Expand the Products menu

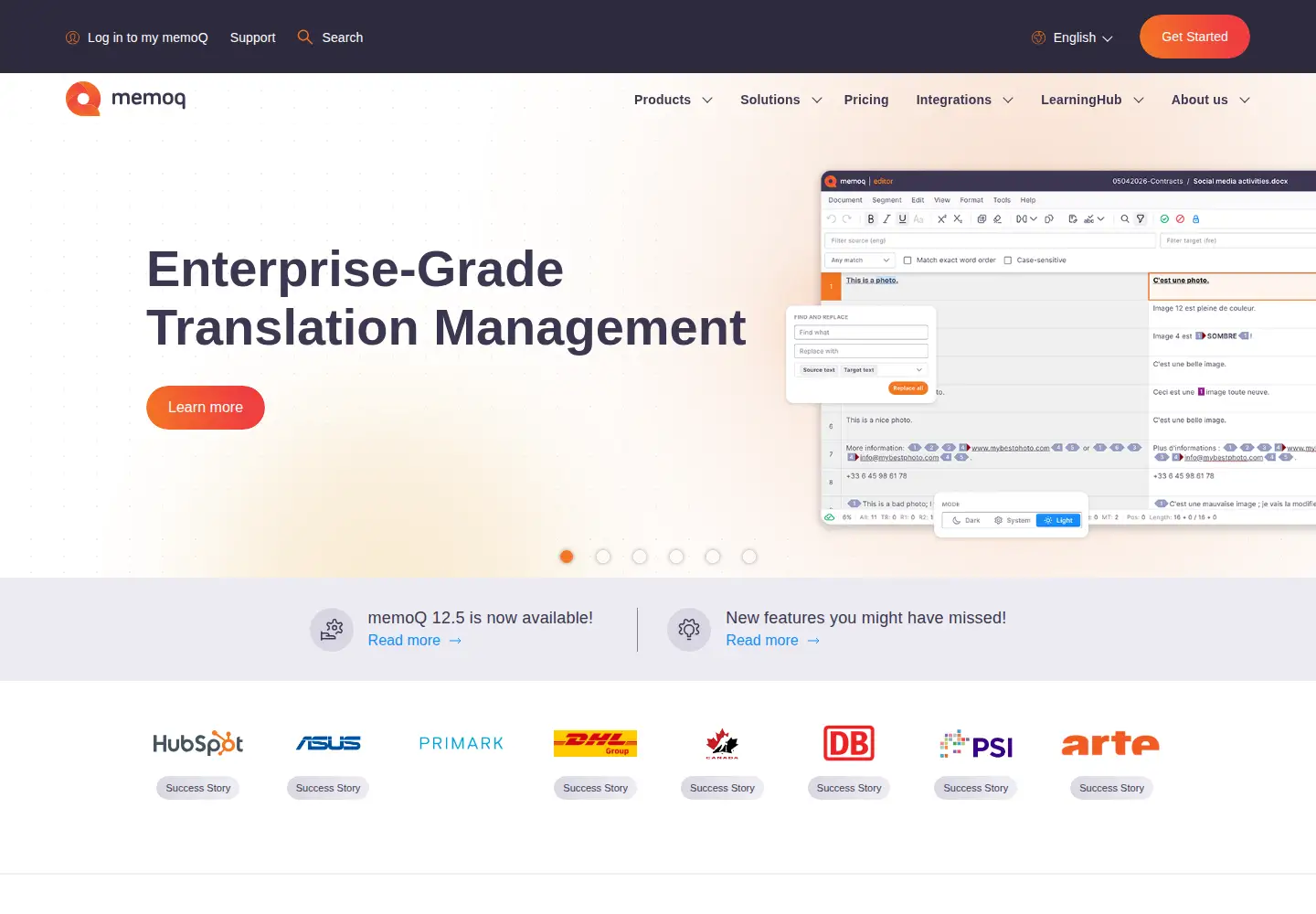point(674,100)
